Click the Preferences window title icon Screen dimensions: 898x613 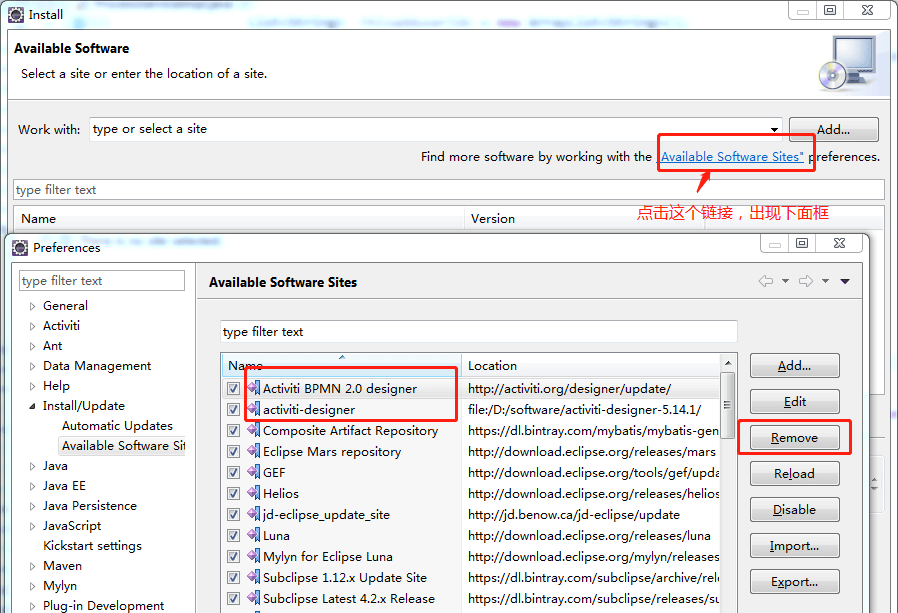19,247
